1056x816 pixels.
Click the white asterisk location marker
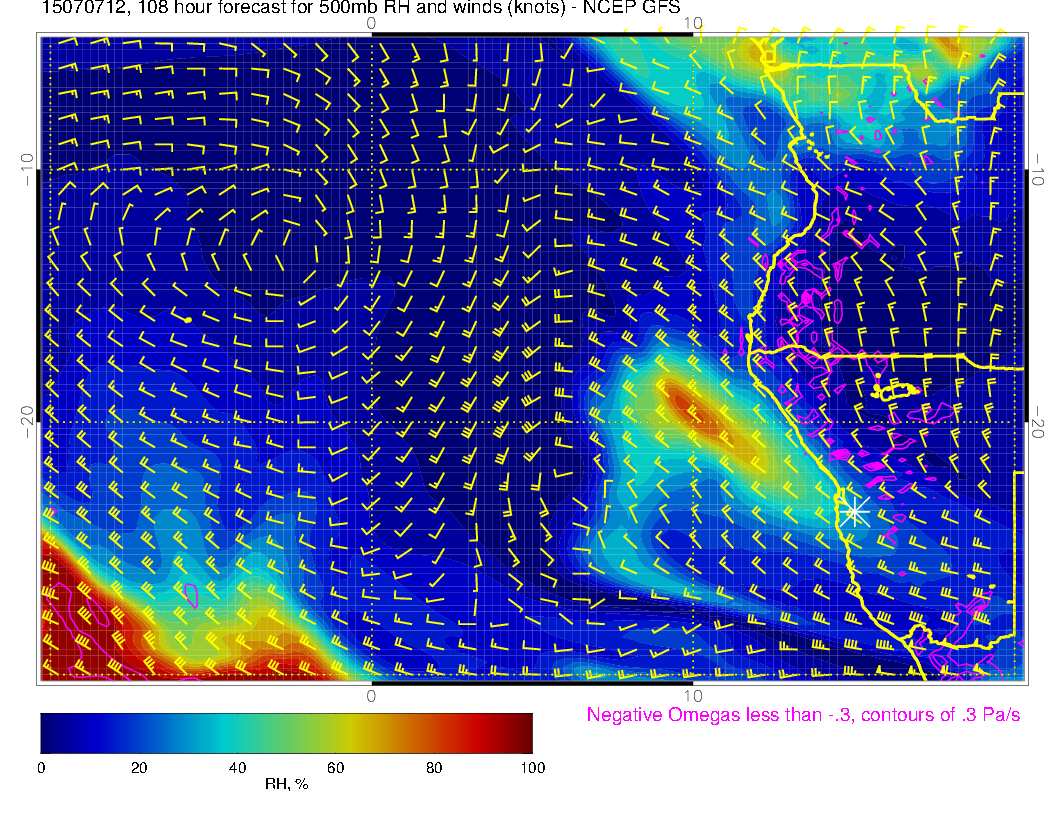click(855, 512)
